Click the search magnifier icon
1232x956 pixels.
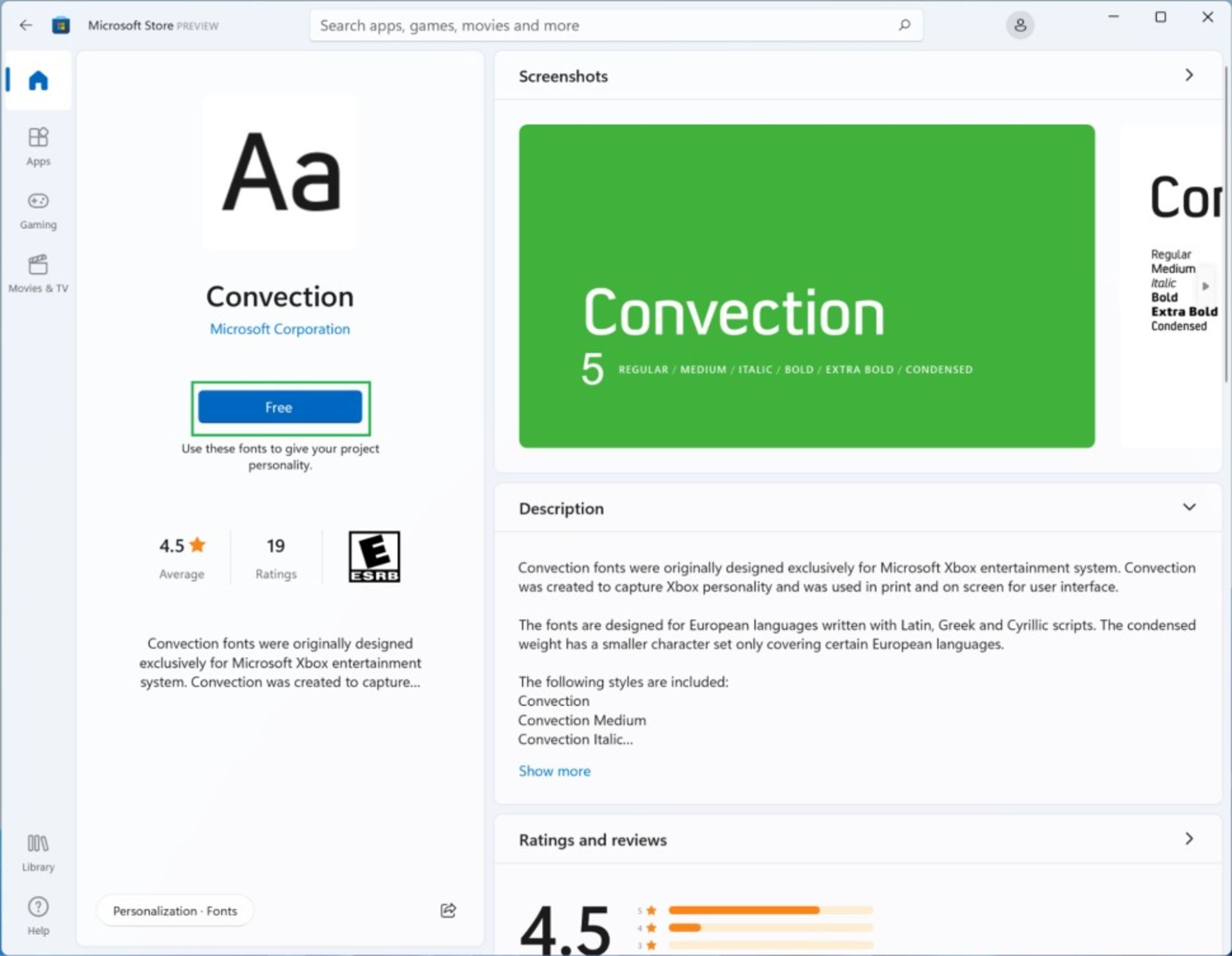tap(904, 26)
